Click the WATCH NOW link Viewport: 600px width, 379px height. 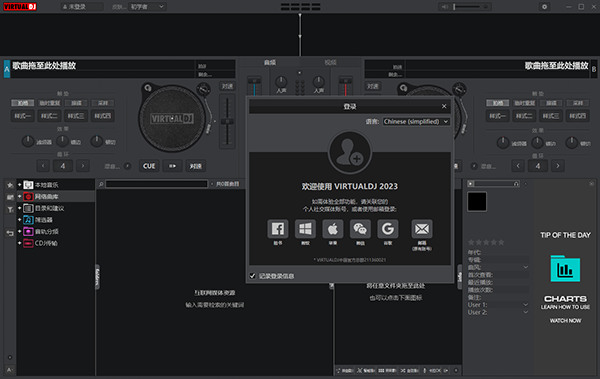click(565, 320)
